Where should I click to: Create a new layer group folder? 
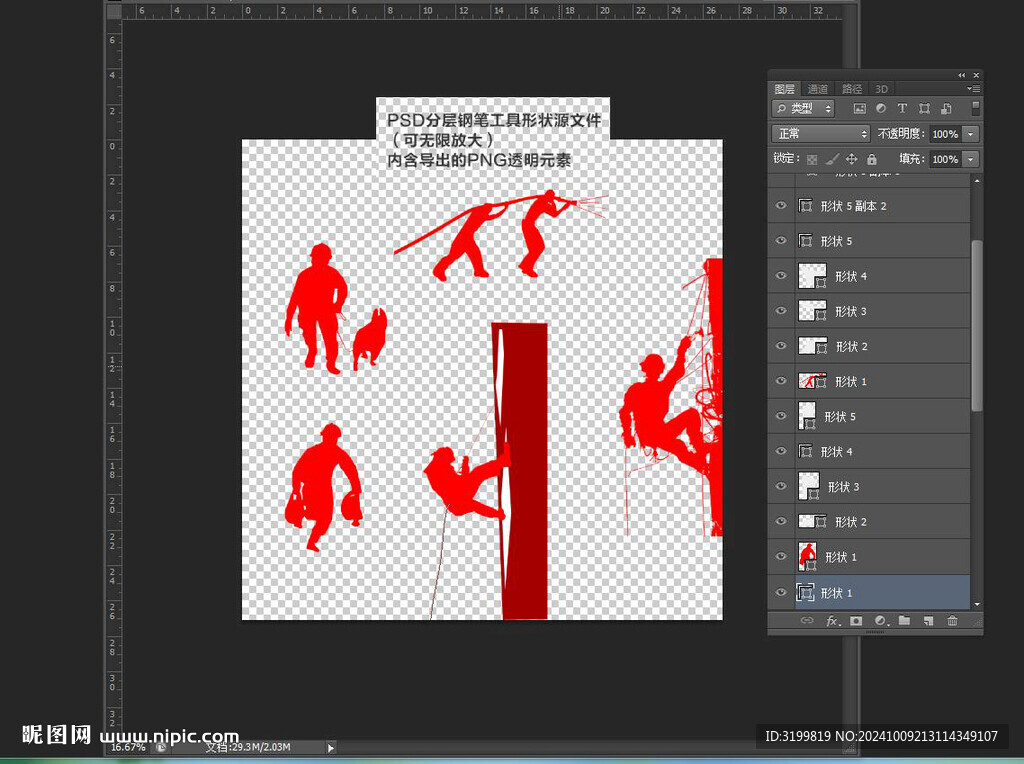904,621
